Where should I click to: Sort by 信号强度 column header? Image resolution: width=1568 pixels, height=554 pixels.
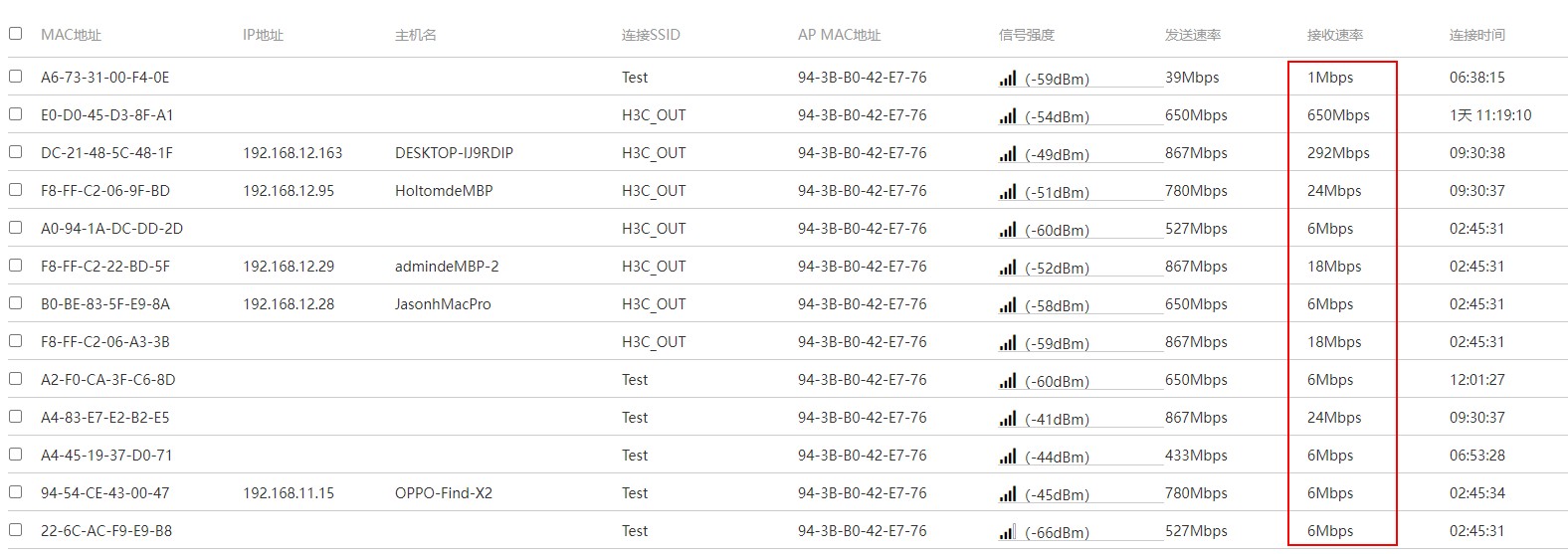pyautogui.click(x=1026, y=35)
